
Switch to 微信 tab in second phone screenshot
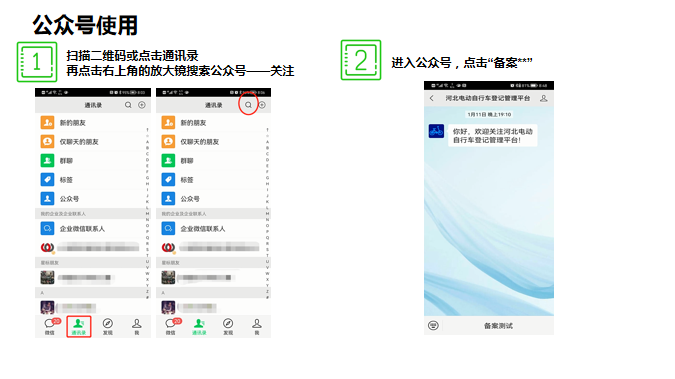[x=171, y=326]
